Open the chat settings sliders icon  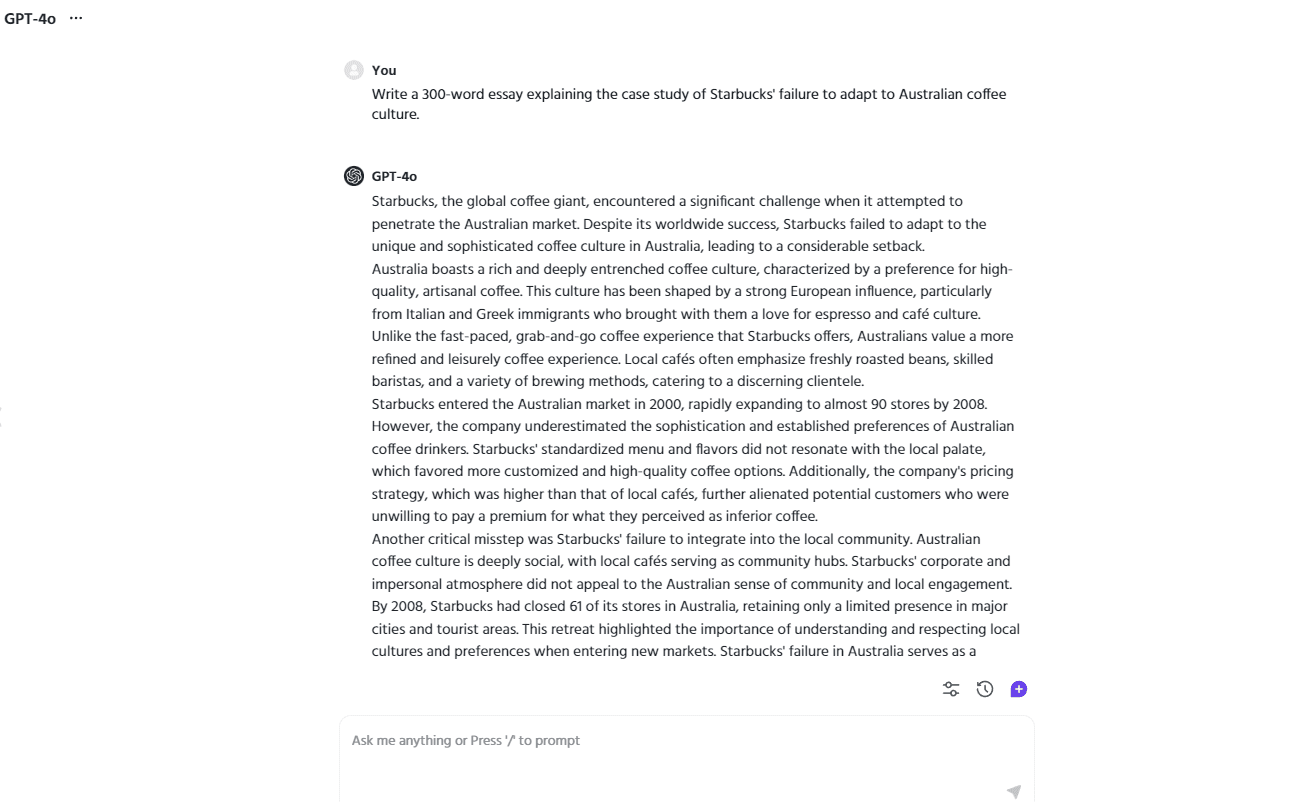(951, 689)
